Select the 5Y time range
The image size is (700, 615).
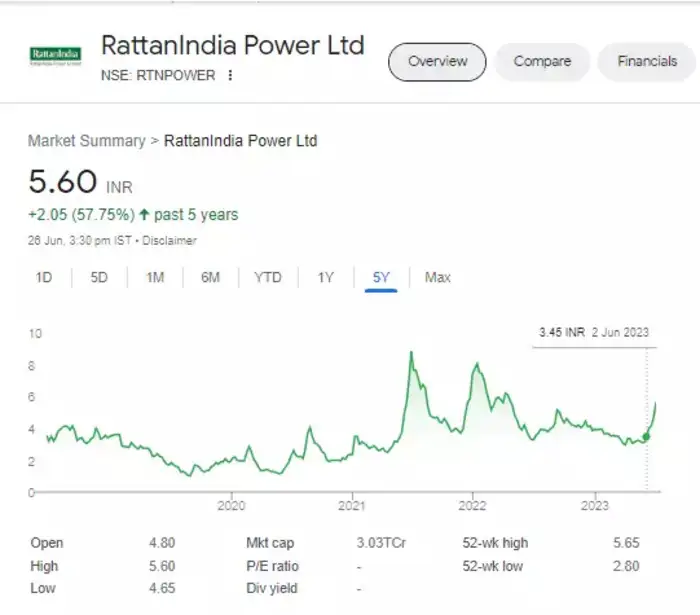click(381, 277)
